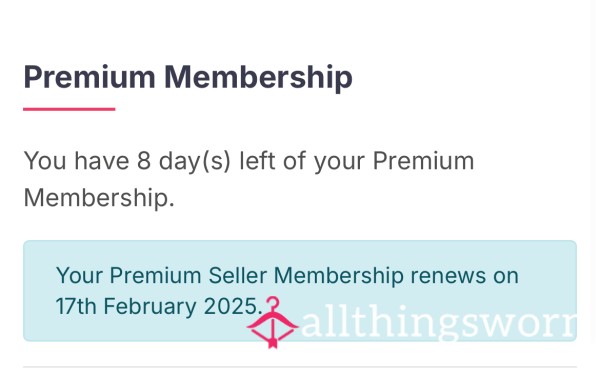Click the word 'Premium' in the heading
This screenshot has width=600, height=377.
[x=90, y=77]
